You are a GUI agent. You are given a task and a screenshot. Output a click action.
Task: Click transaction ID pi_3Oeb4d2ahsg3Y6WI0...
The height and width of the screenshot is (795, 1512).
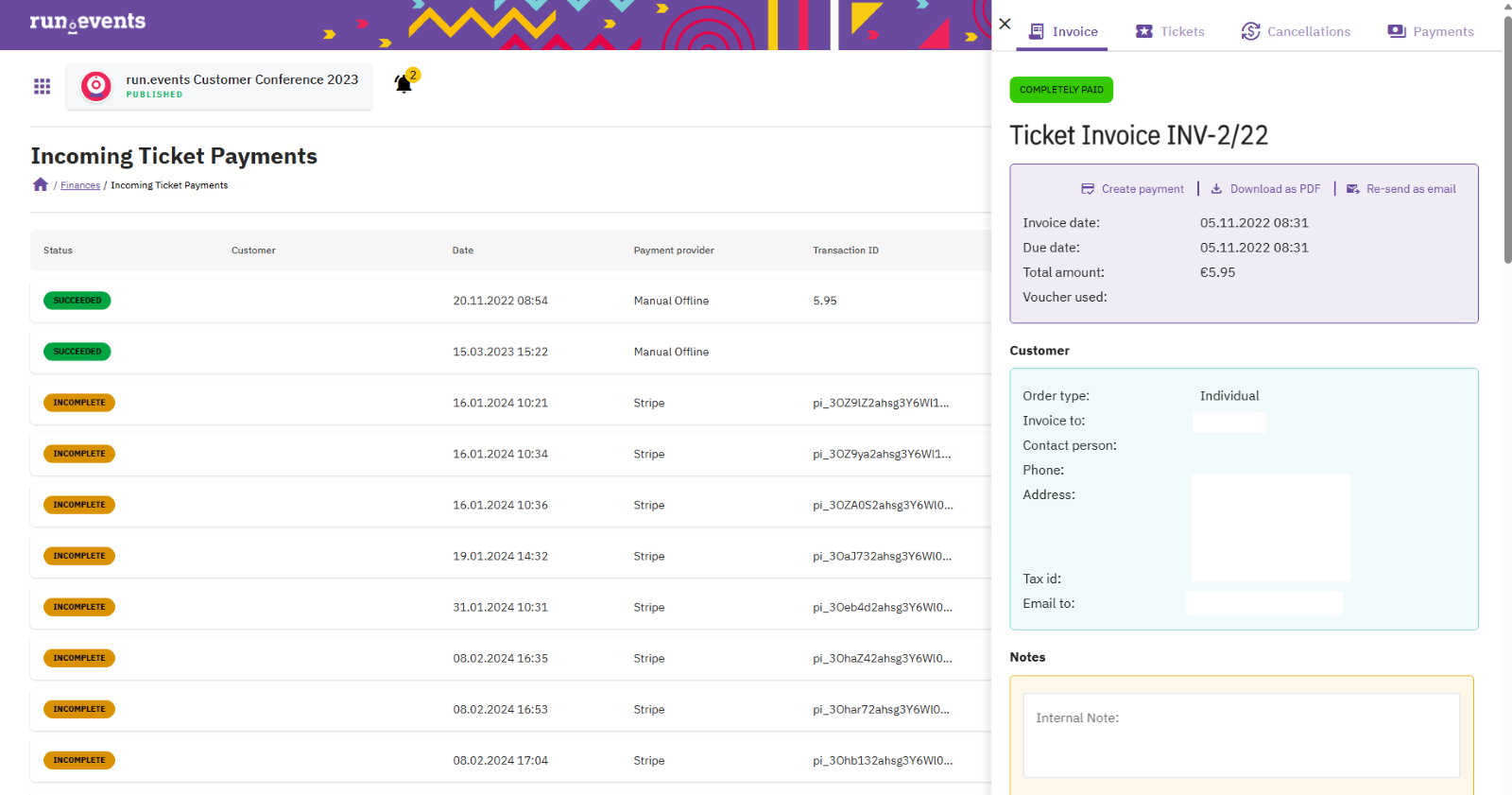883,607
